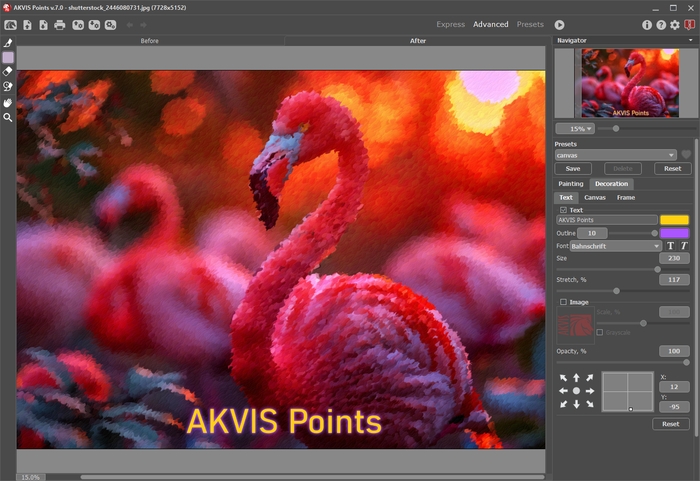Viewport: 700px width, 481px height.
Task: Move text to top-left with arrow
Action: click(563, 378)
